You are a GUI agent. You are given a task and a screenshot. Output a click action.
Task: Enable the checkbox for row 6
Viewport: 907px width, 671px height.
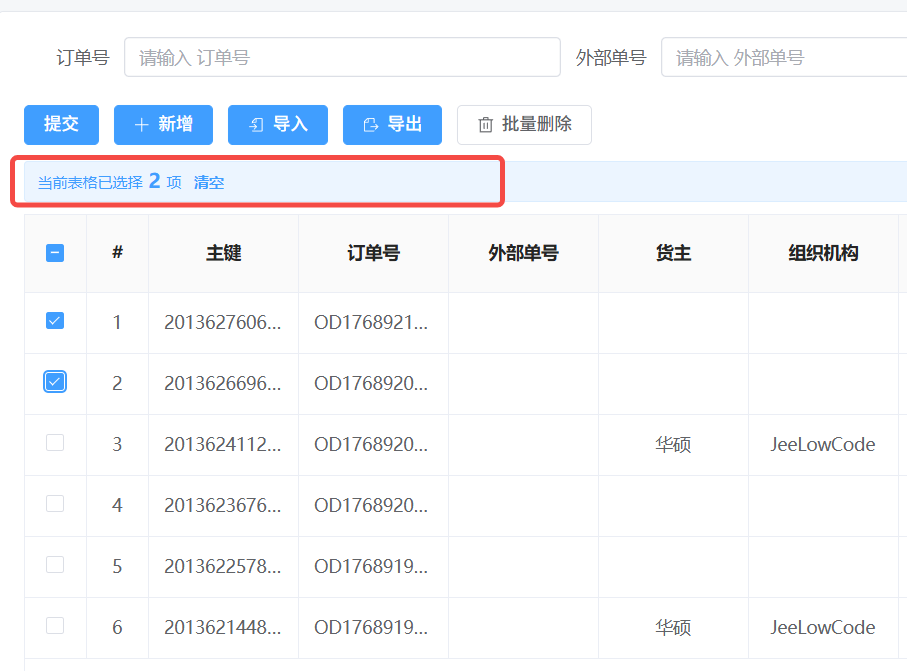(55, 626)
